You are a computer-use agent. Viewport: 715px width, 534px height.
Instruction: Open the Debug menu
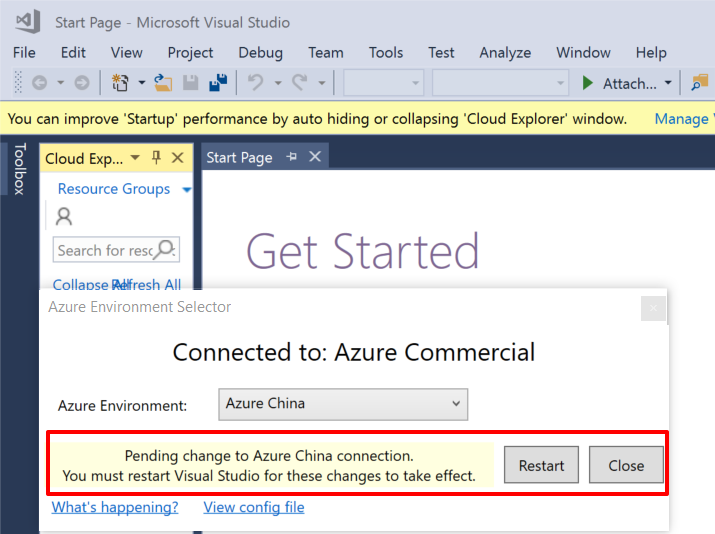[260, 52]
